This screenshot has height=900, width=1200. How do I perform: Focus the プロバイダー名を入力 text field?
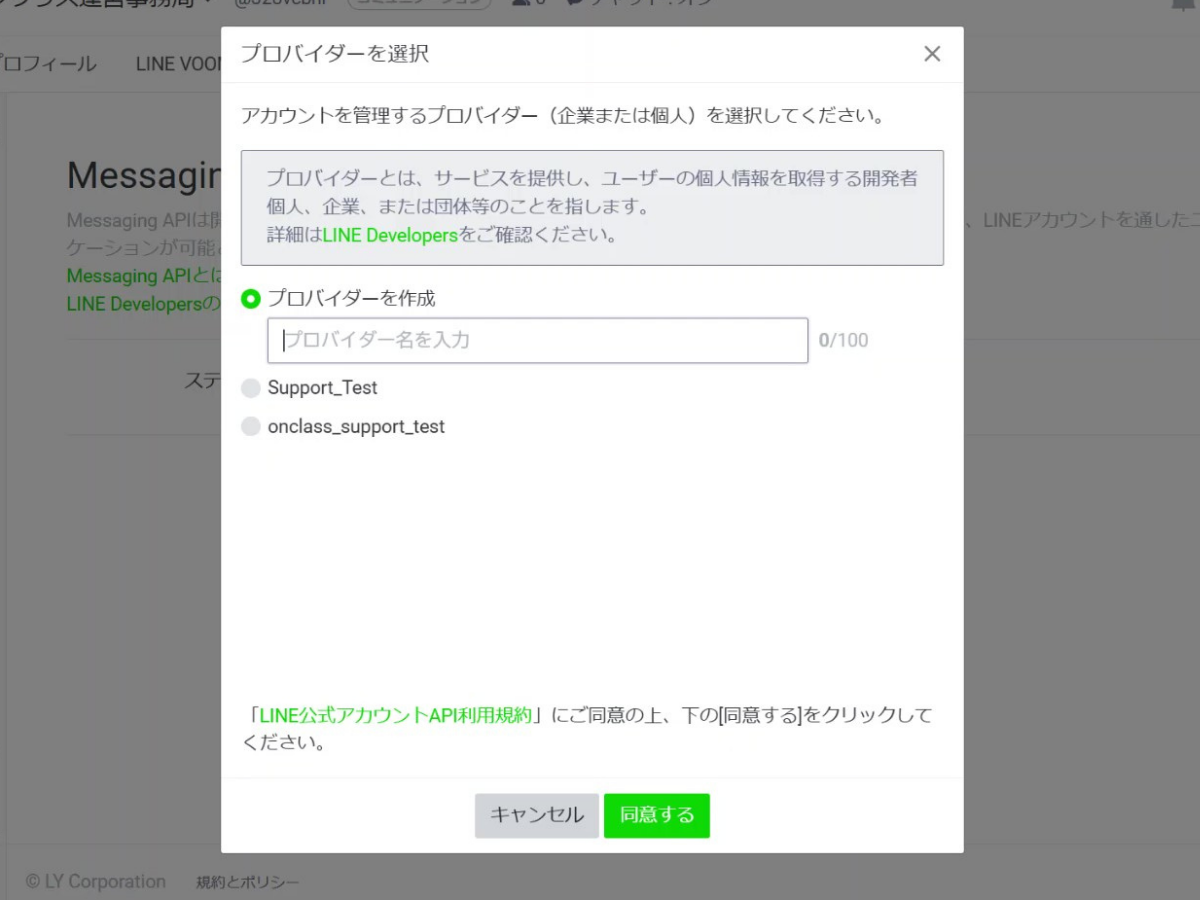[x=537, y=340]
